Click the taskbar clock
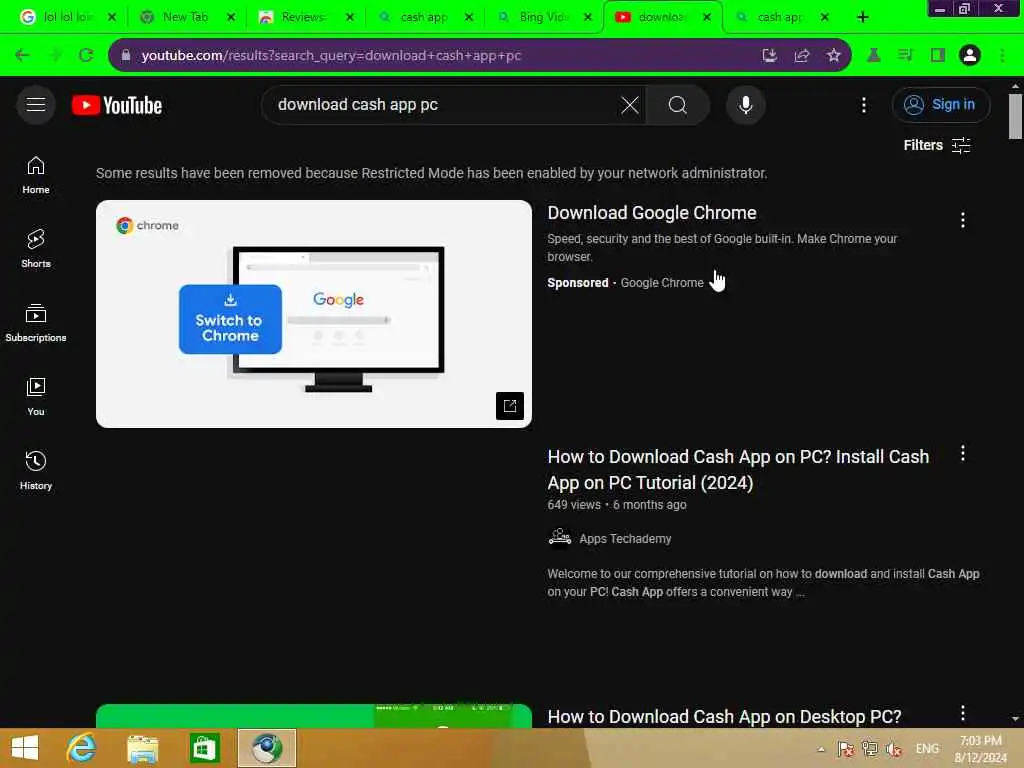This screenshot has width=1024, height=768. click(980, 749)
